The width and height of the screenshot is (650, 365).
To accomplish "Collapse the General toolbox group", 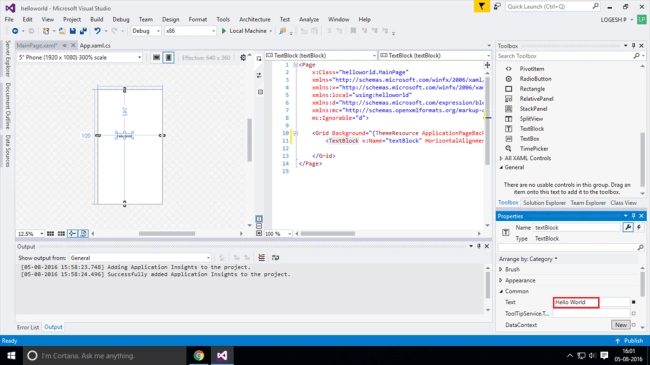I will tap(501, 168).
